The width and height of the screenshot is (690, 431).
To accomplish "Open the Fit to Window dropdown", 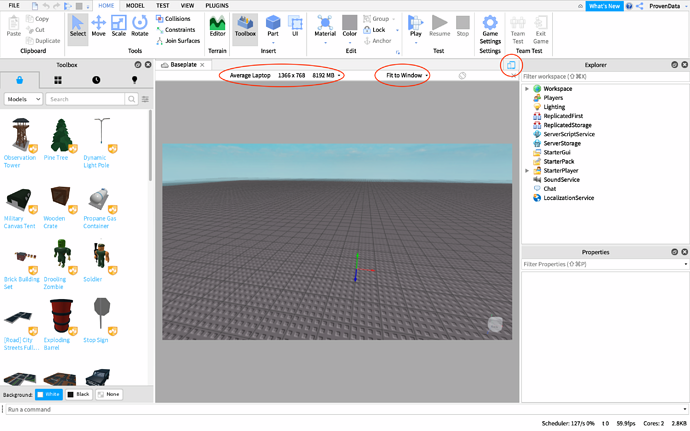I will click(x=407, y=75).
